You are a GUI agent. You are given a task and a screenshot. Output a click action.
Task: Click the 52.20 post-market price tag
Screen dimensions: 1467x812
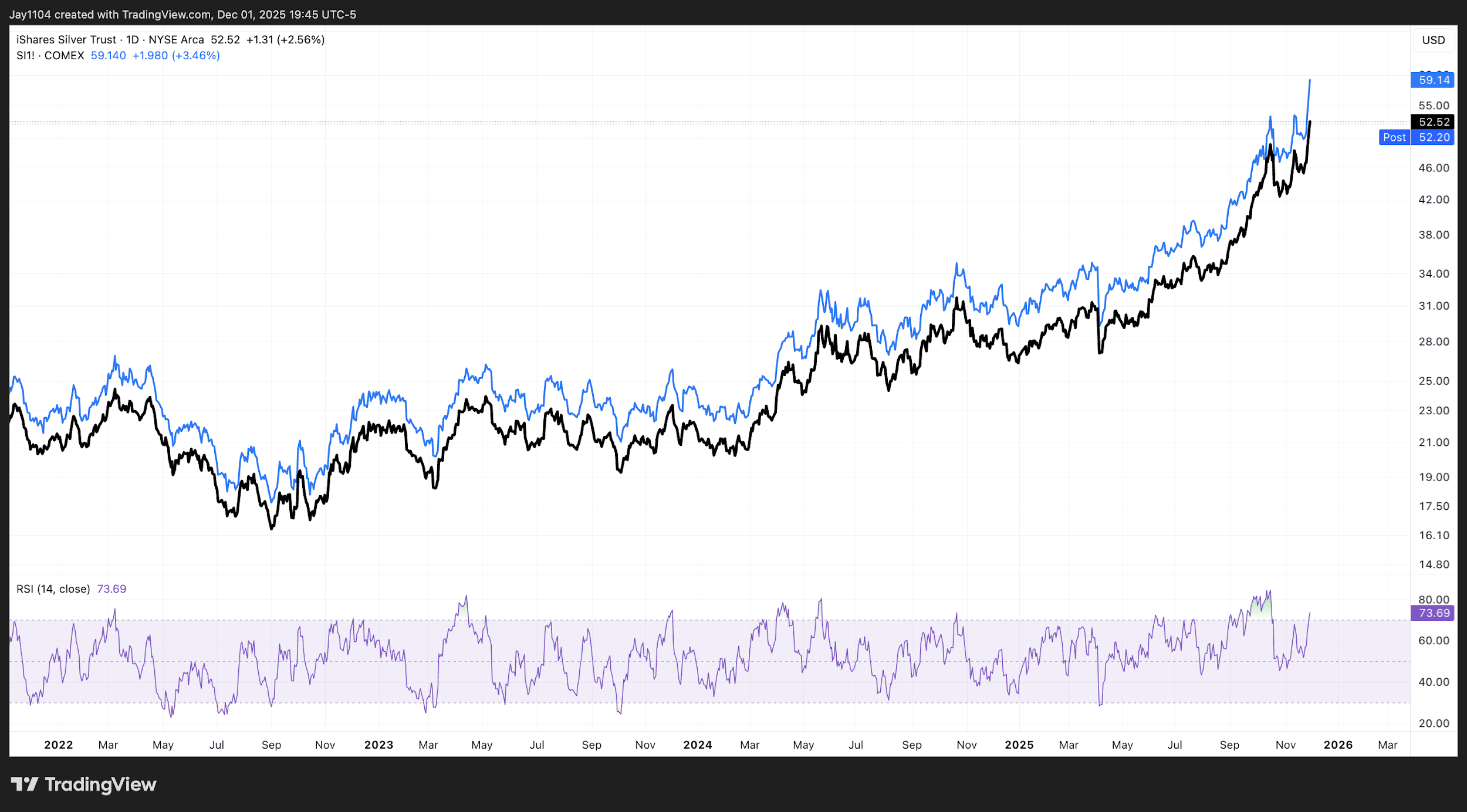pos(1434,137)
